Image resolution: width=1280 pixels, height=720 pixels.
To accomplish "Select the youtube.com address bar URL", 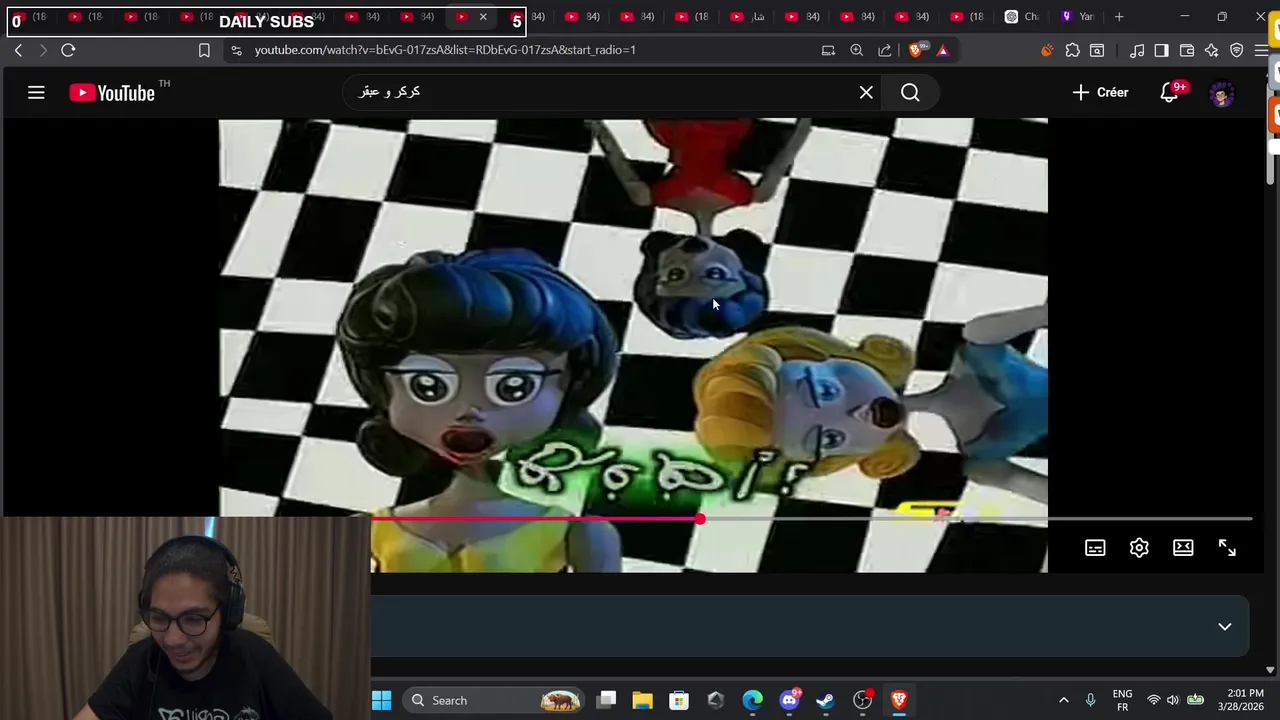I will [x=445, y=50].
